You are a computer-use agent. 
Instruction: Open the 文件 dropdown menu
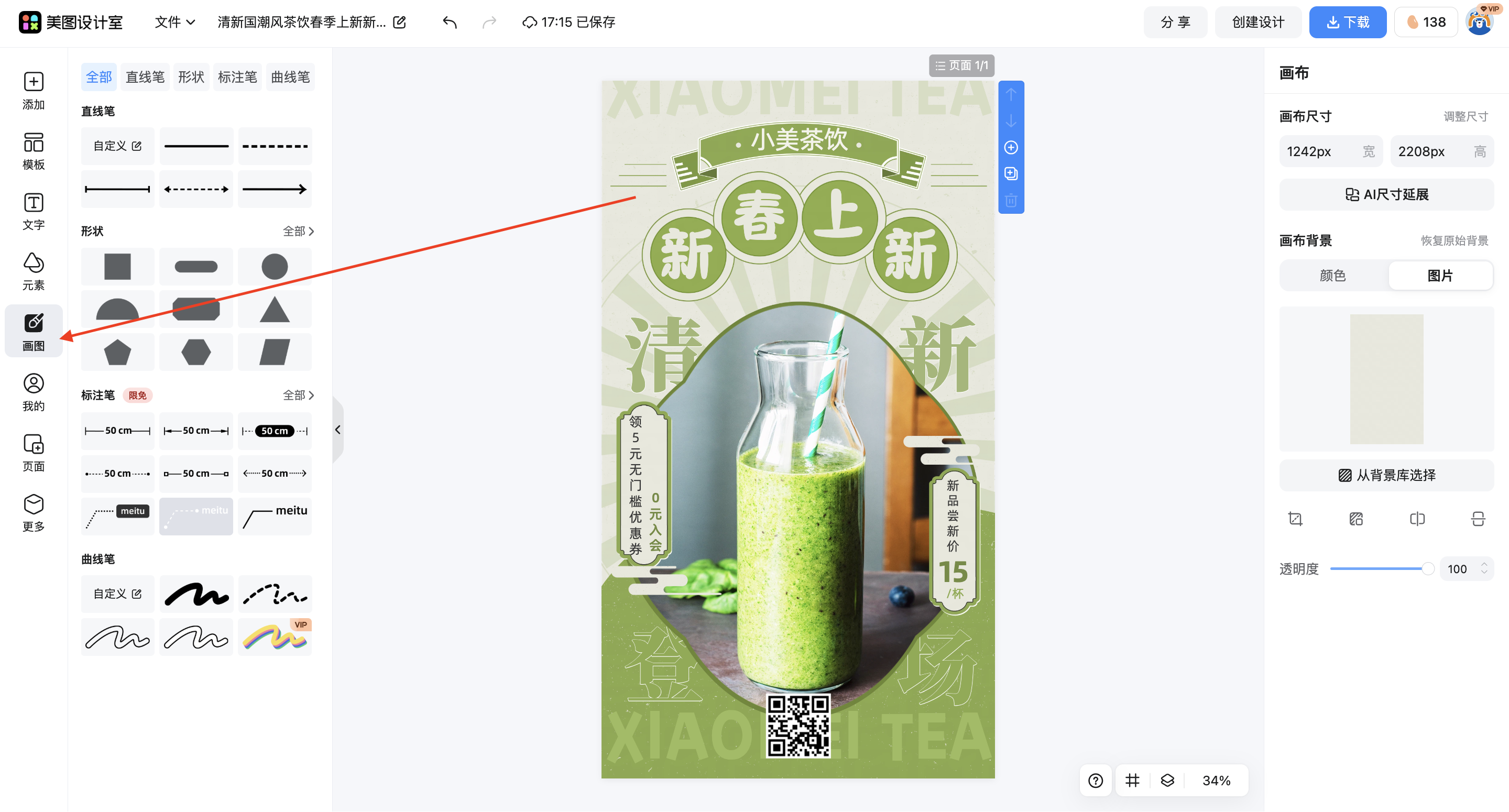(x=174, y=22)
